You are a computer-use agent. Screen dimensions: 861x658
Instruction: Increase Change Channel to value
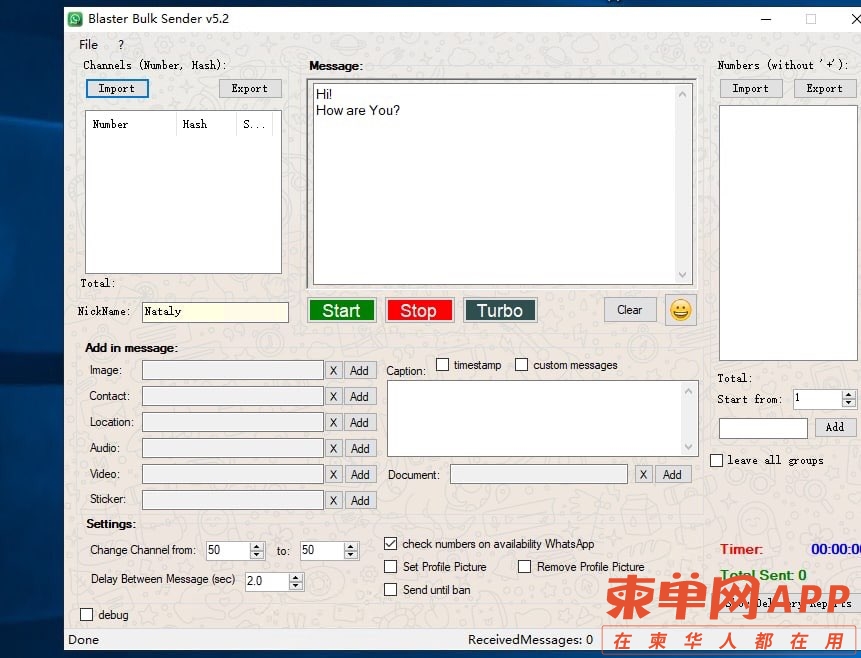[351, 547]
